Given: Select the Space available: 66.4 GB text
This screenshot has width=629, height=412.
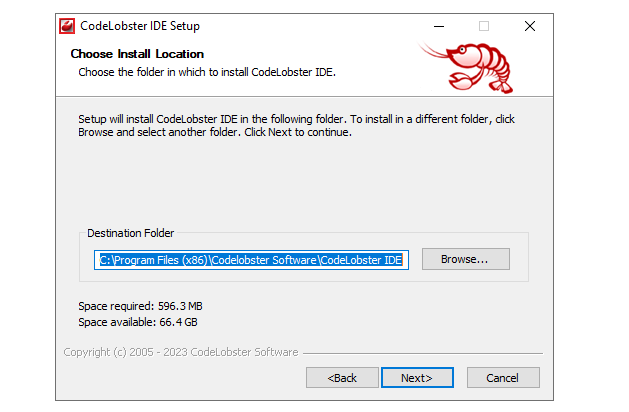Looking at the screenshot, I should point(138,322).
